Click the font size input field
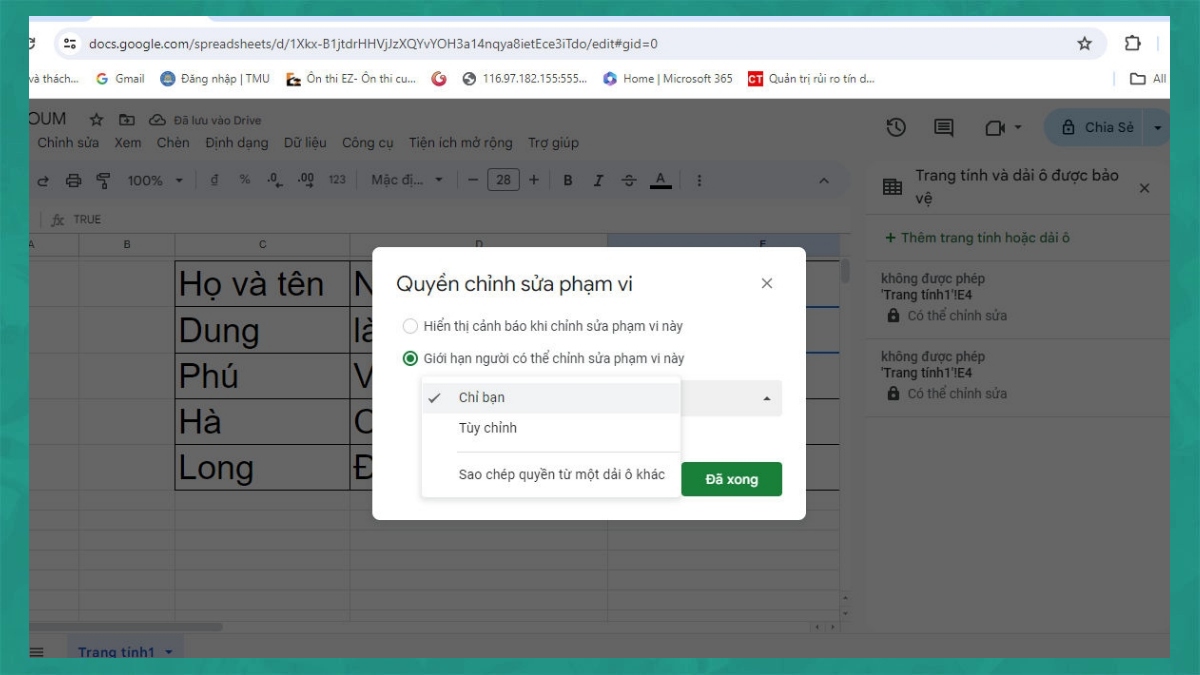This screenshot has height=675, width=1200. coord(503,180)
